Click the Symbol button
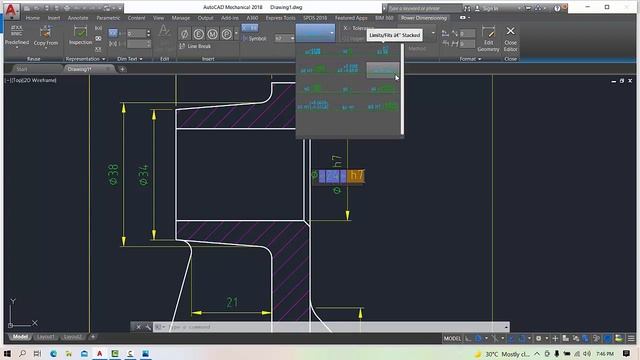 tap(254, 38)
